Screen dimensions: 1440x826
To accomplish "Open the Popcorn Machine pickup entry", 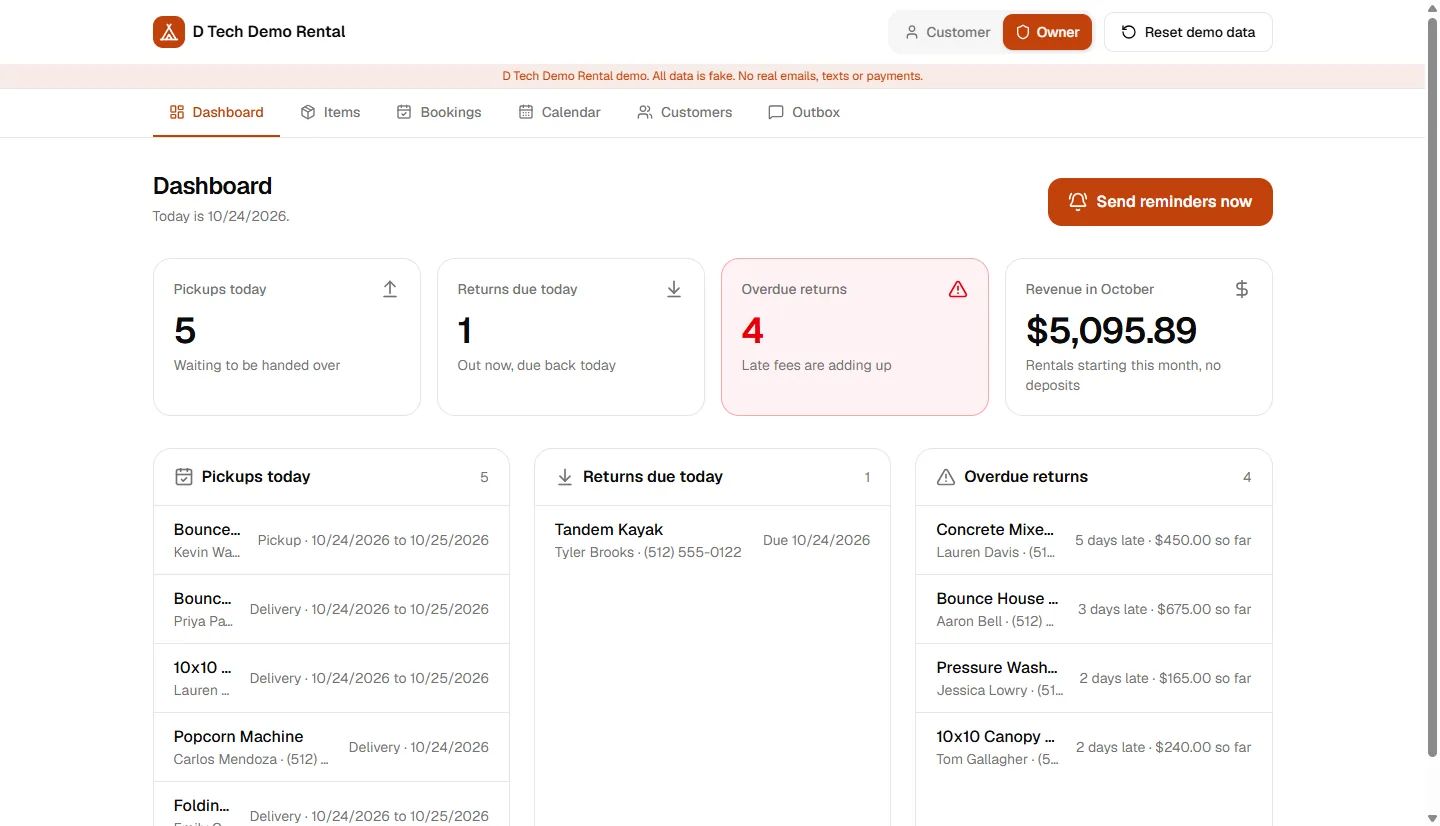I will pos(331,747).
